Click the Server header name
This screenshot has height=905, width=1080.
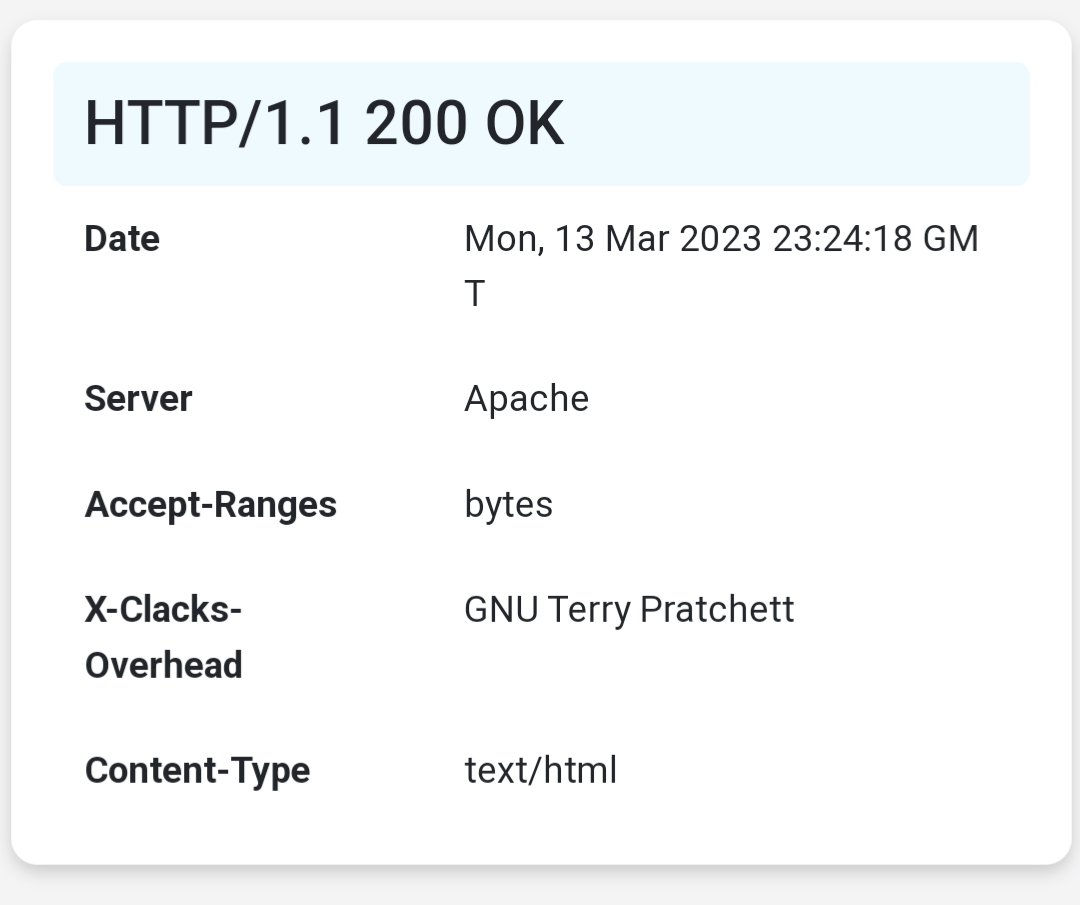(138, 399)
